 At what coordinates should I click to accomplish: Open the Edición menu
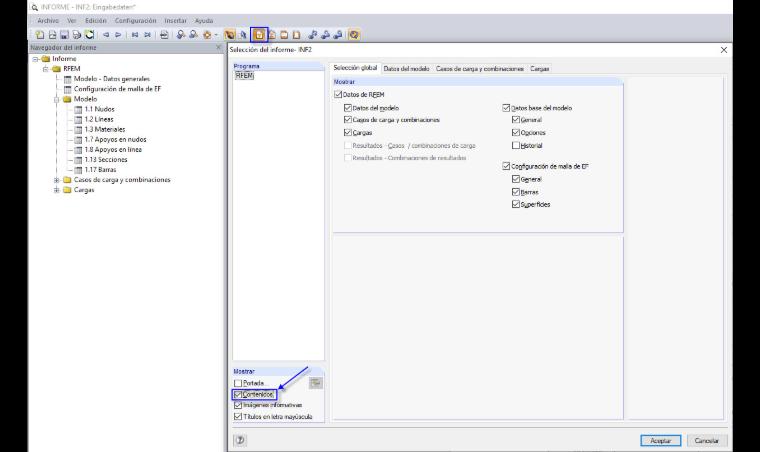point(95,21)
